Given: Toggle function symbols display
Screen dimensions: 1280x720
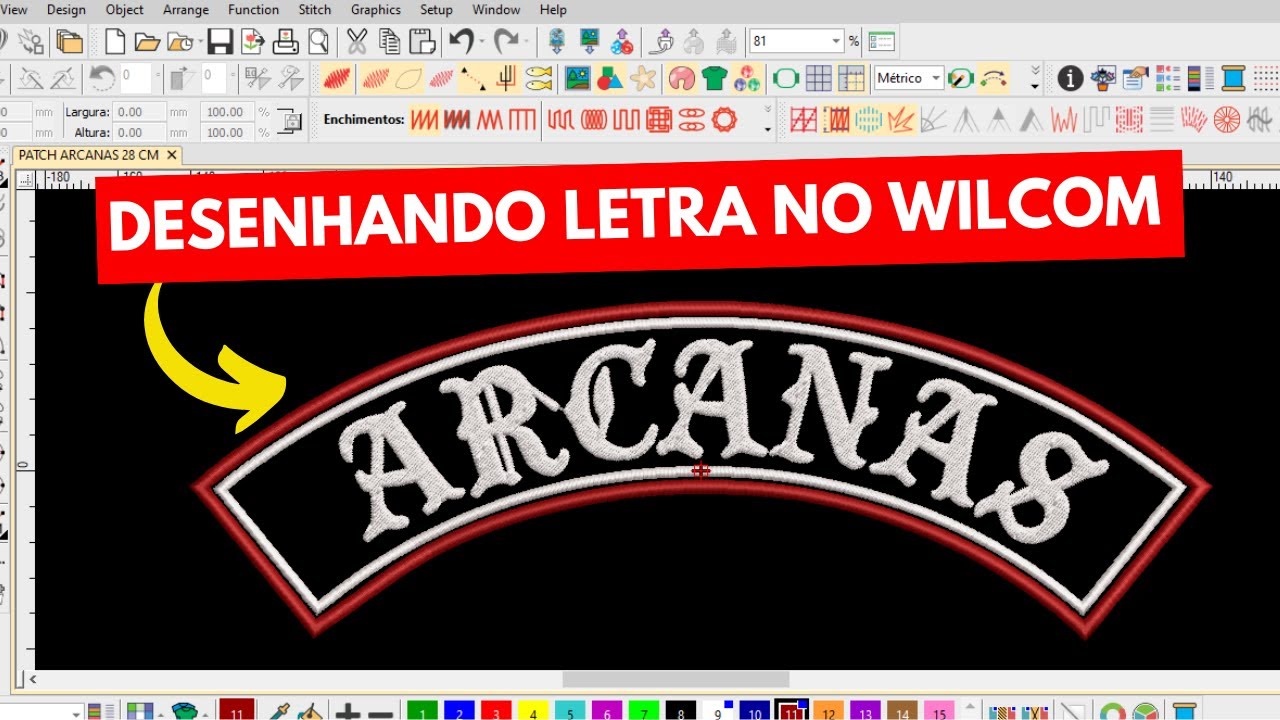Looking at the screenshot, I should point(506,78).
